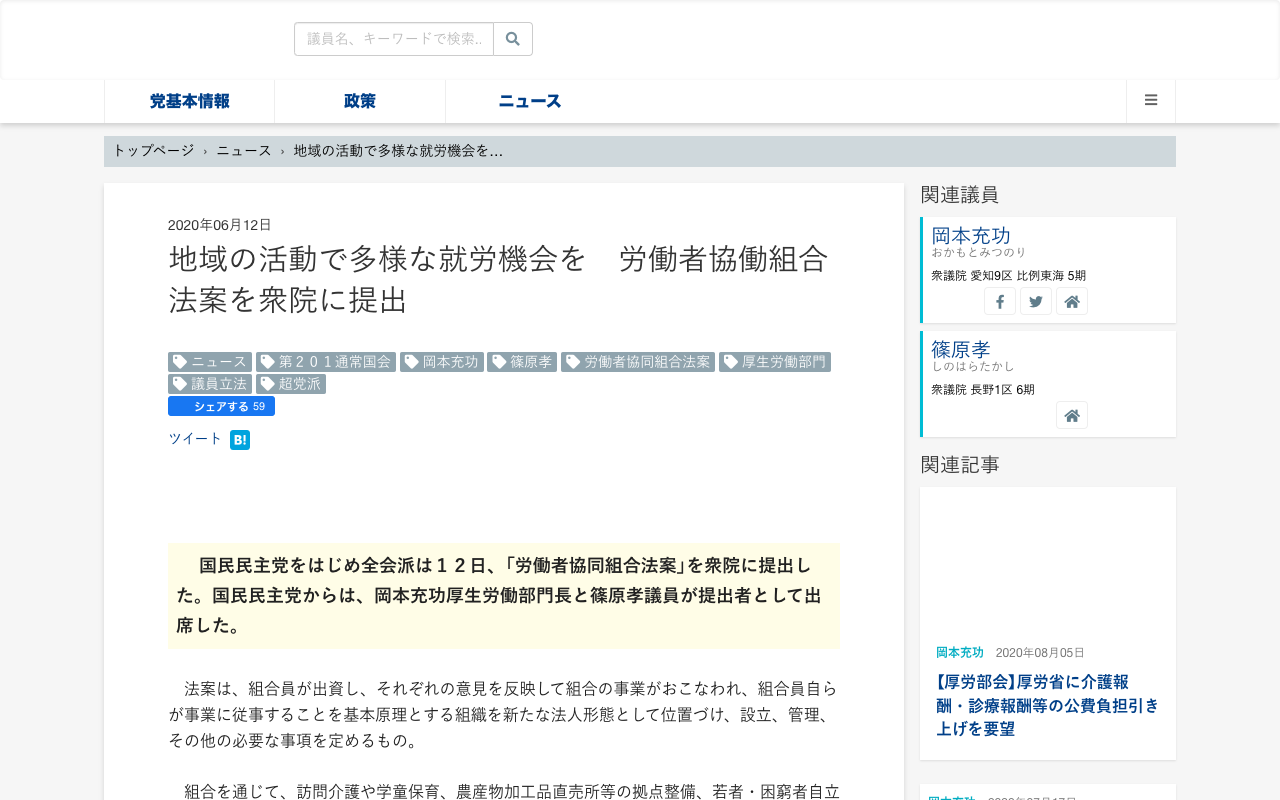The height and width of the screenshot is (800, 1280).
Task: Click text 衆議院 愛知9区 比例東海 5期
Action: pos(1008,276)
